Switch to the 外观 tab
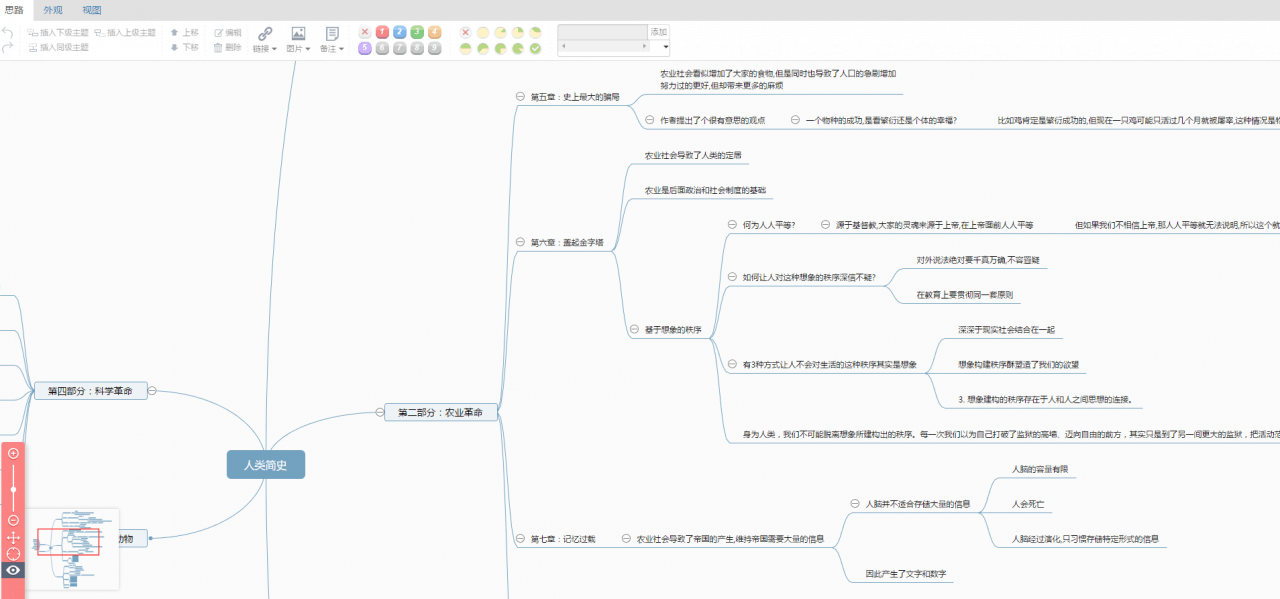 [x=52, y=9]
